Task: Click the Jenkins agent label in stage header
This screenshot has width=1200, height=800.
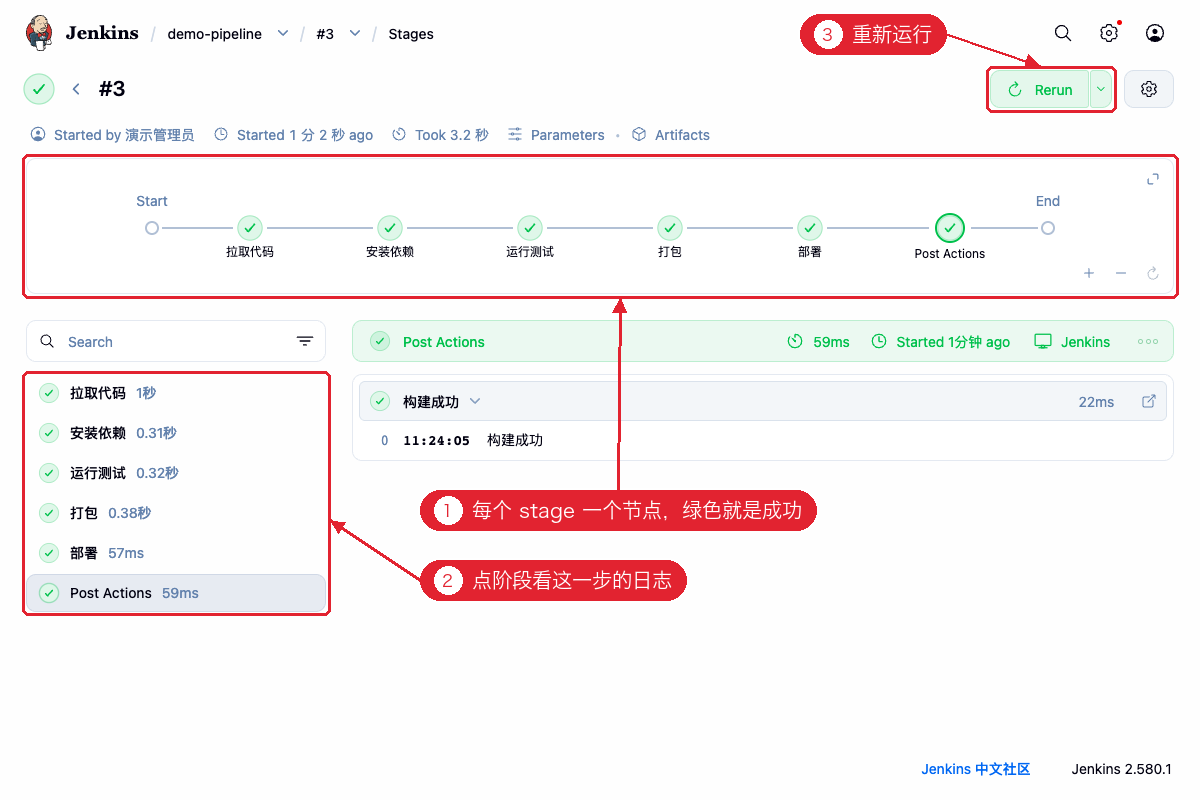Action: click(x=1072, y=341)
